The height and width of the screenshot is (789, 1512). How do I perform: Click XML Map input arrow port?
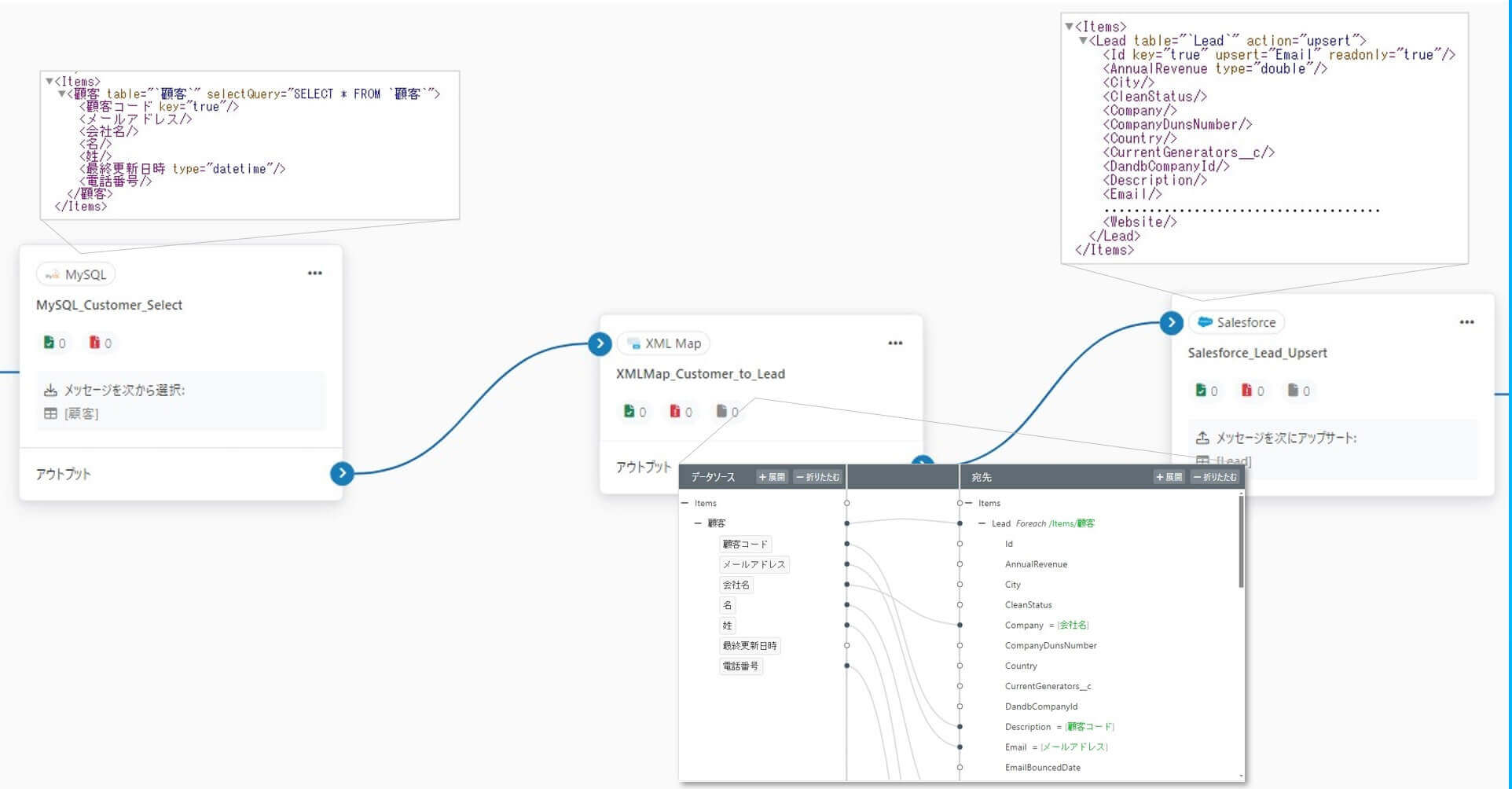pyautogui.click(x=600, y=343)
